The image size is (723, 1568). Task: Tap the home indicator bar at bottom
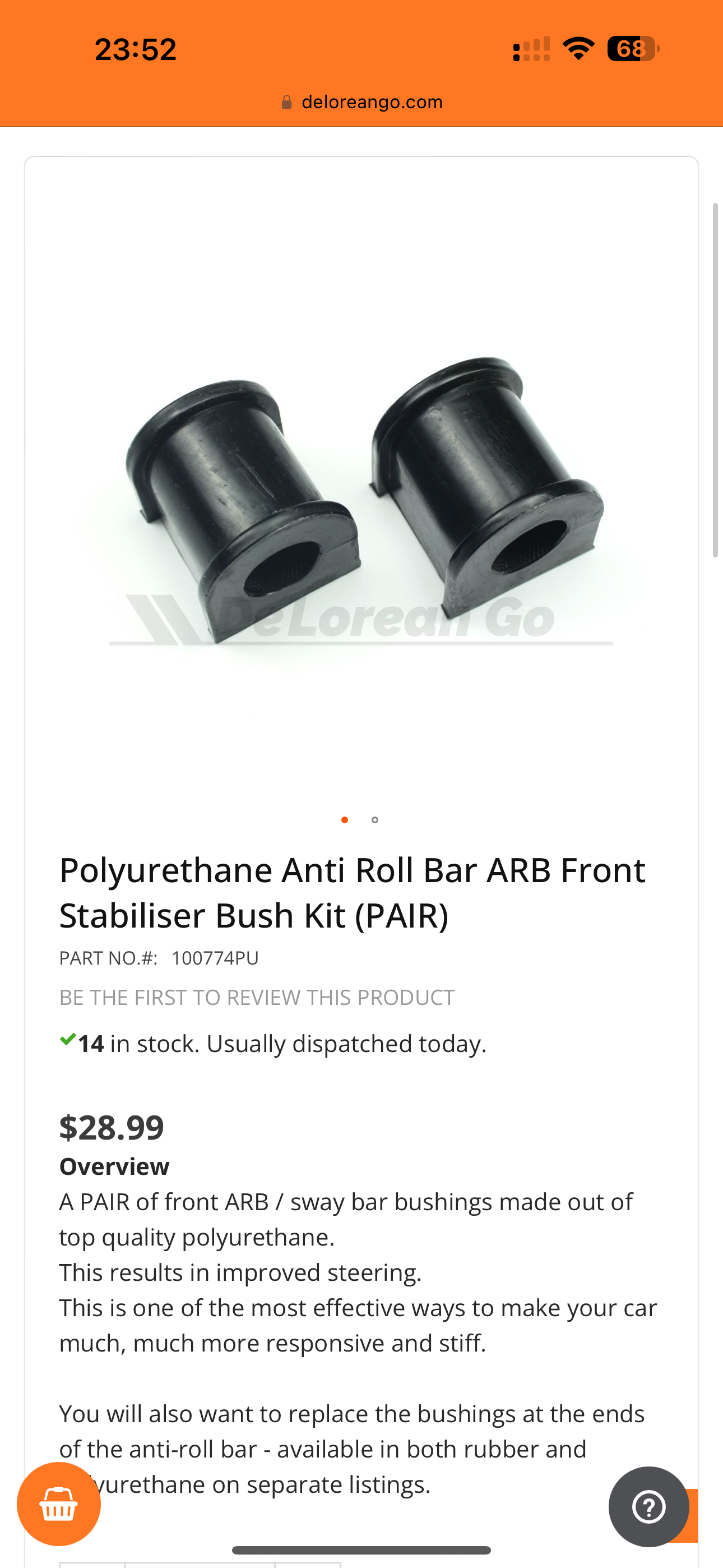pyautogui.click(x=361, y=1549)
